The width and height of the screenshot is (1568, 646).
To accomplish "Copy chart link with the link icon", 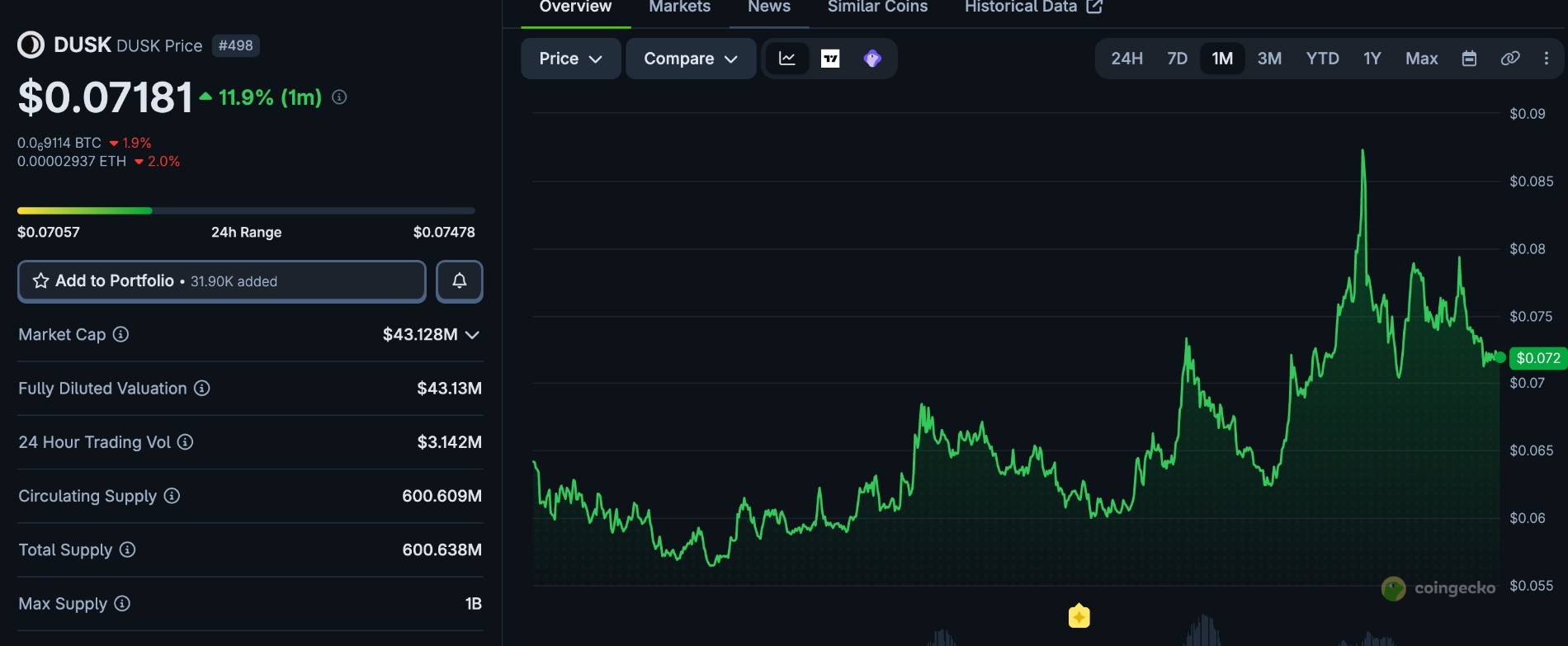I will pyautogui.click(x=1510, y=59).
